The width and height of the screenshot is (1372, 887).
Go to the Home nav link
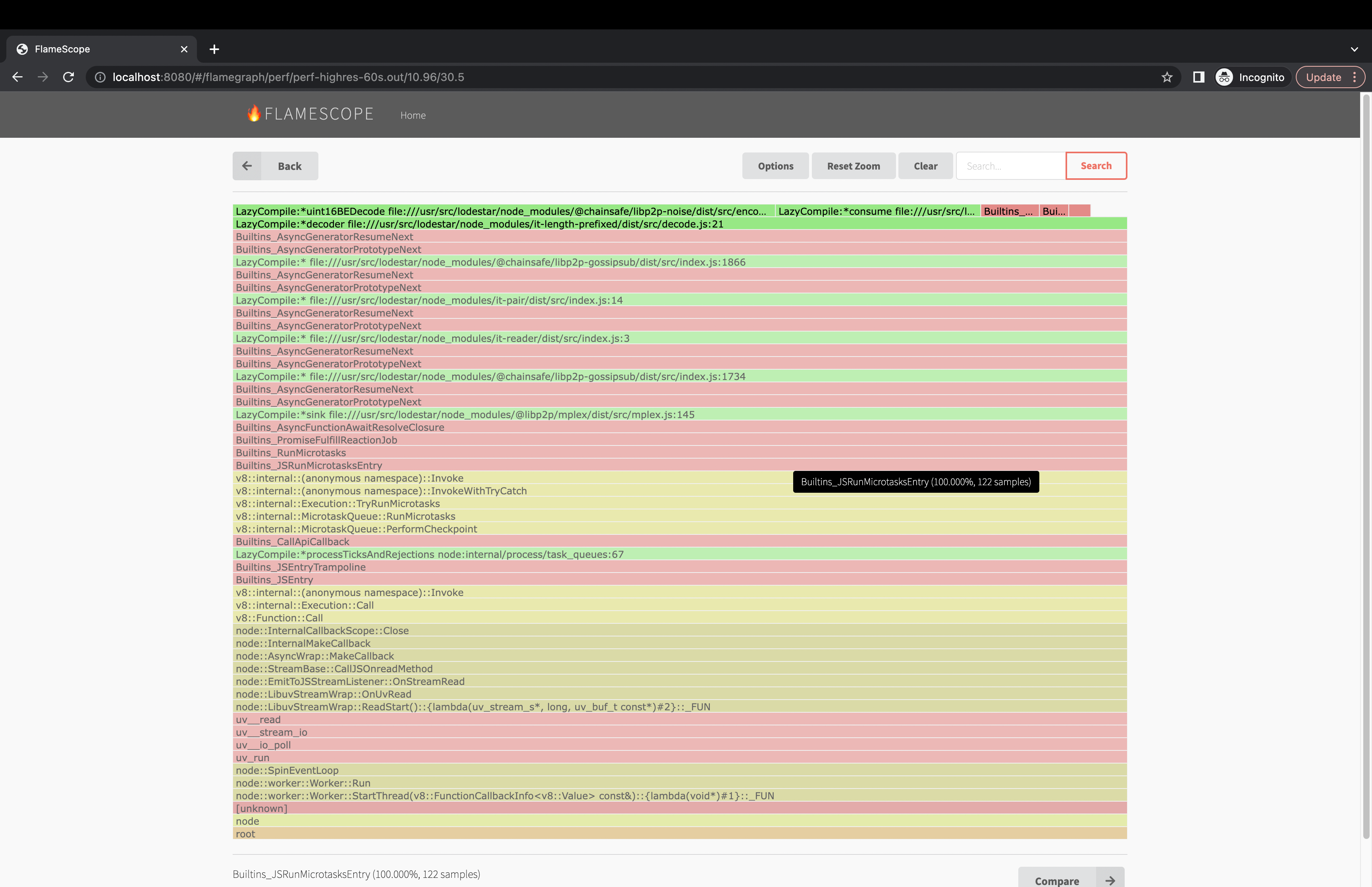(413, 115)
